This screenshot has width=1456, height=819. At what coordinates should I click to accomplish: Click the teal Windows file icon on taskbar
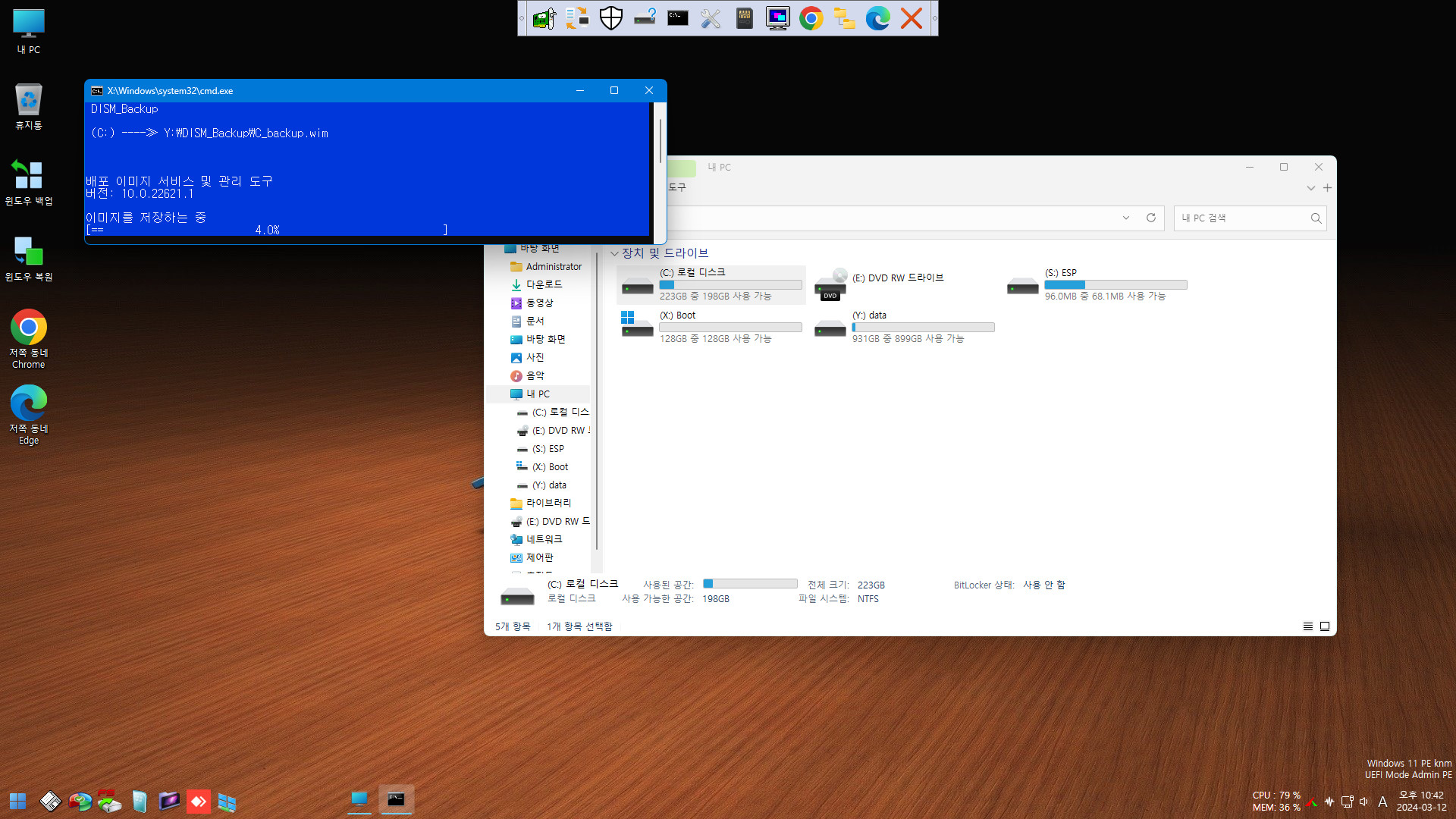[139, 801]
